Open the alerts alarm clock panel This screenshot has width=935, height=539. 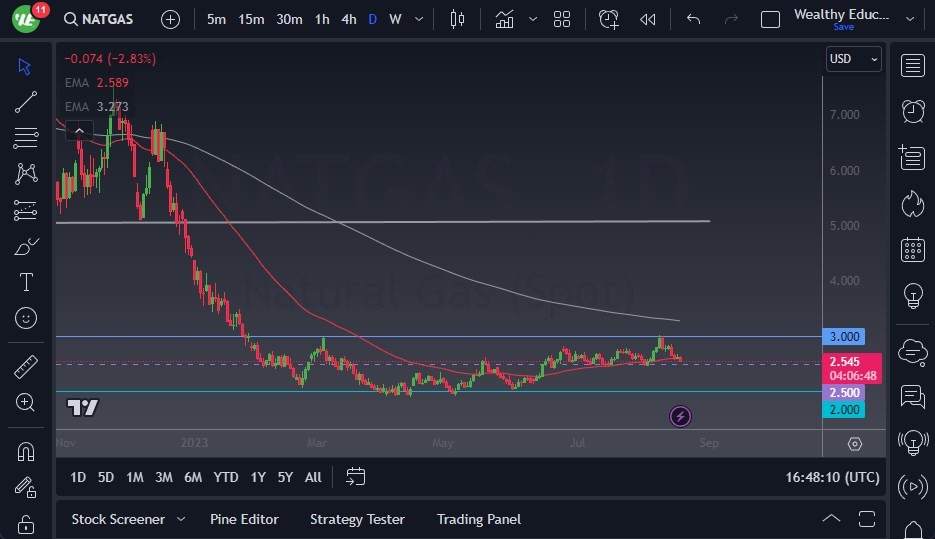(x=912, y=111)
